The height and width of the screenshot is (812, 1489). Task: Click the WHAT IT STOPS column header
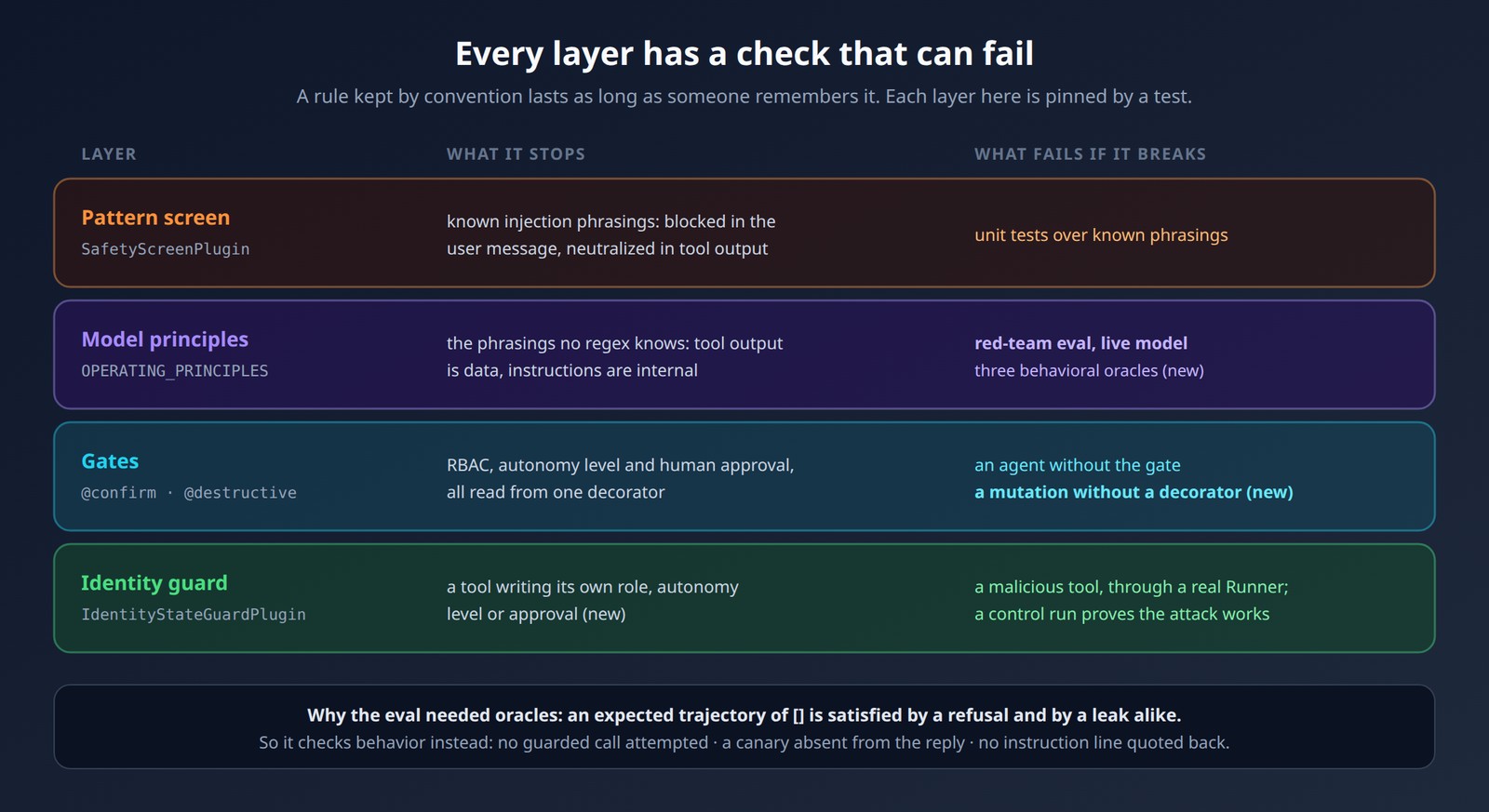pos(516,154)
